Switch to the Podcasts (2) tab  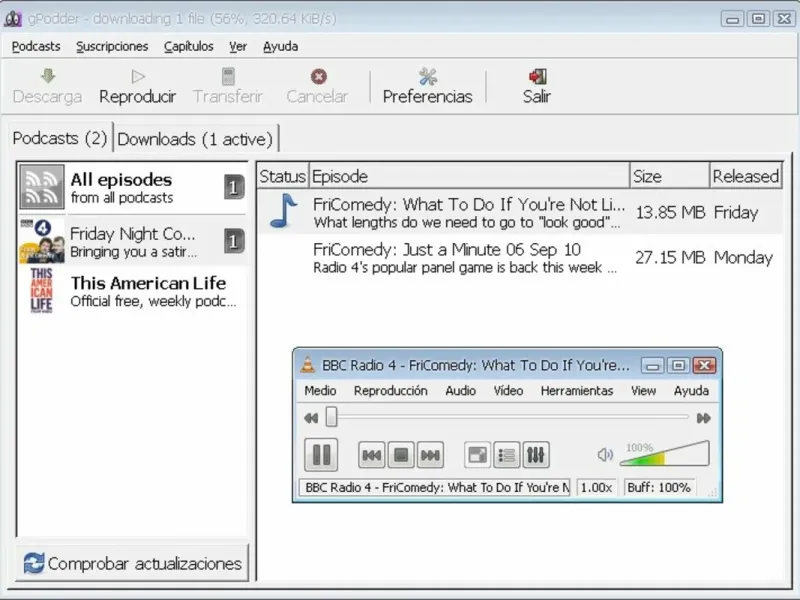(x=60, y=138)
